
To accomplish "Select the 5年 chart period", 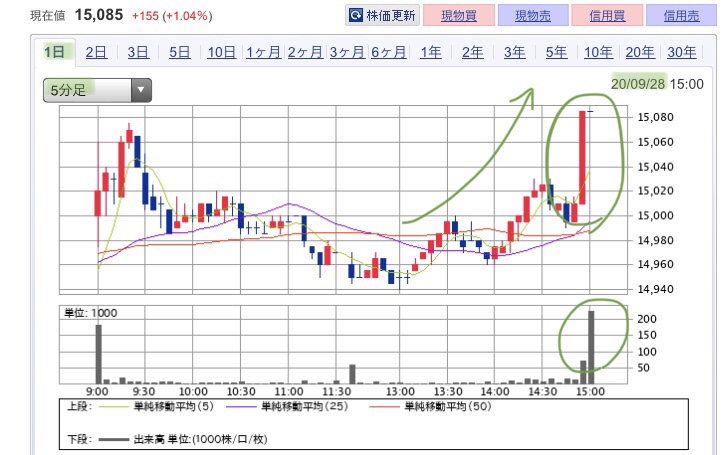I will tap(556, 52).
